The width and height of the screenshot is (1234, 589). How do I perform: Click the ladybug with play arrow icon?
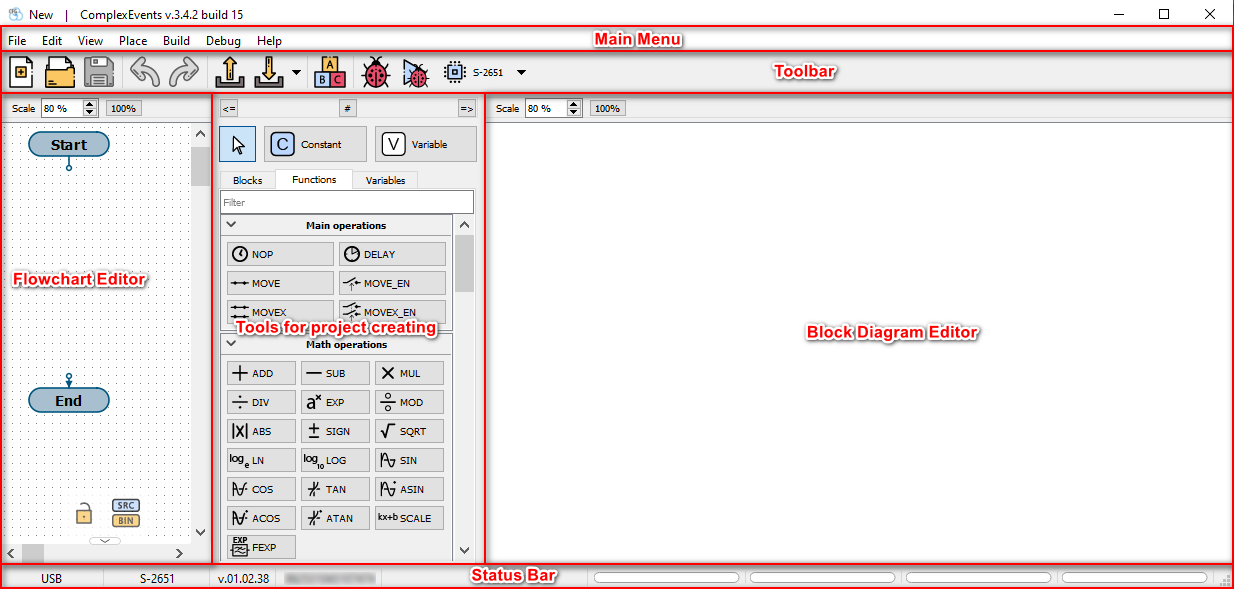415,73
